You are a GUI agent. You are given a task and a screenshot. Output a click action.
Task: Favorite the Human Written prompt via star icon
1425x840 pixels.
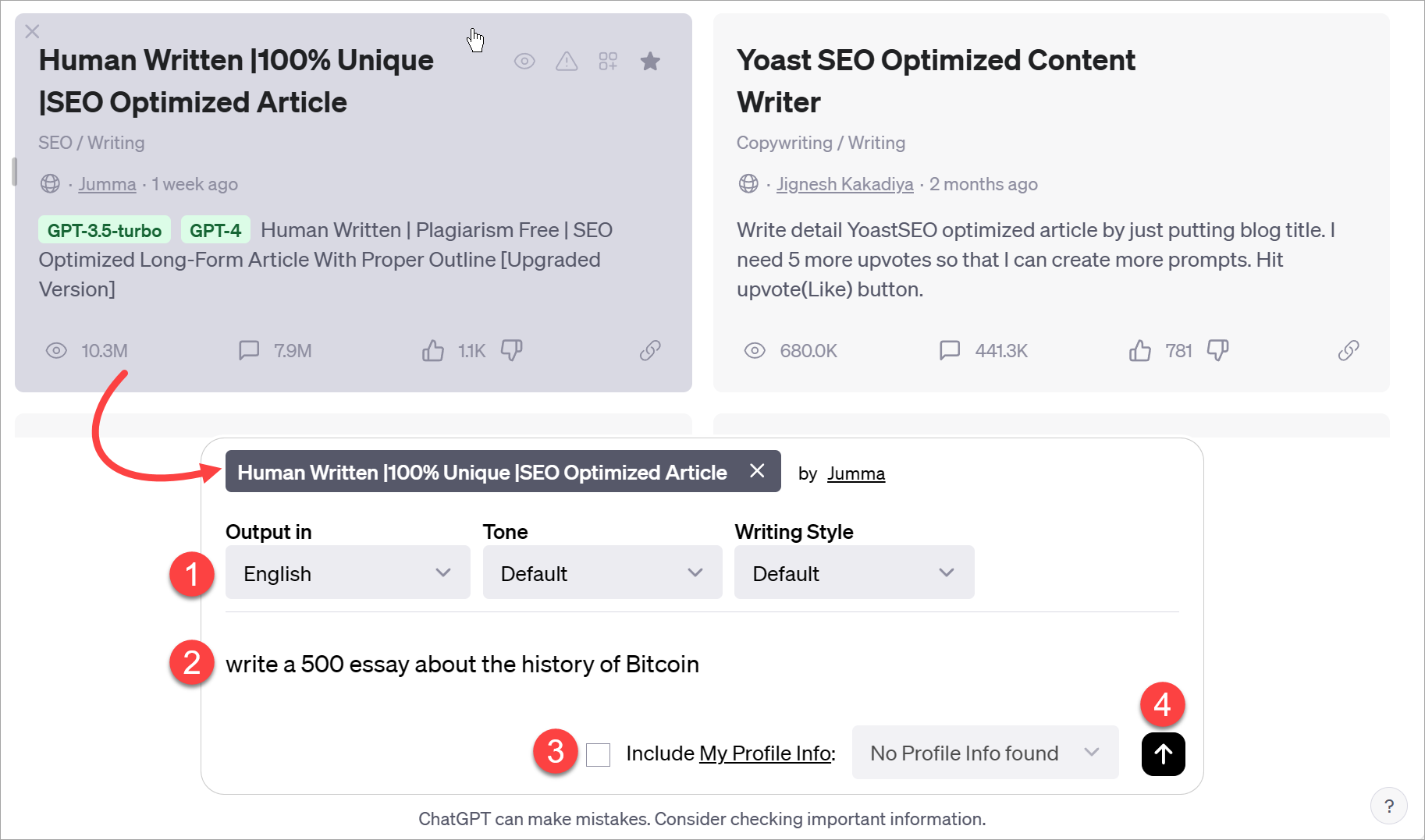click(x=650, y=61)
